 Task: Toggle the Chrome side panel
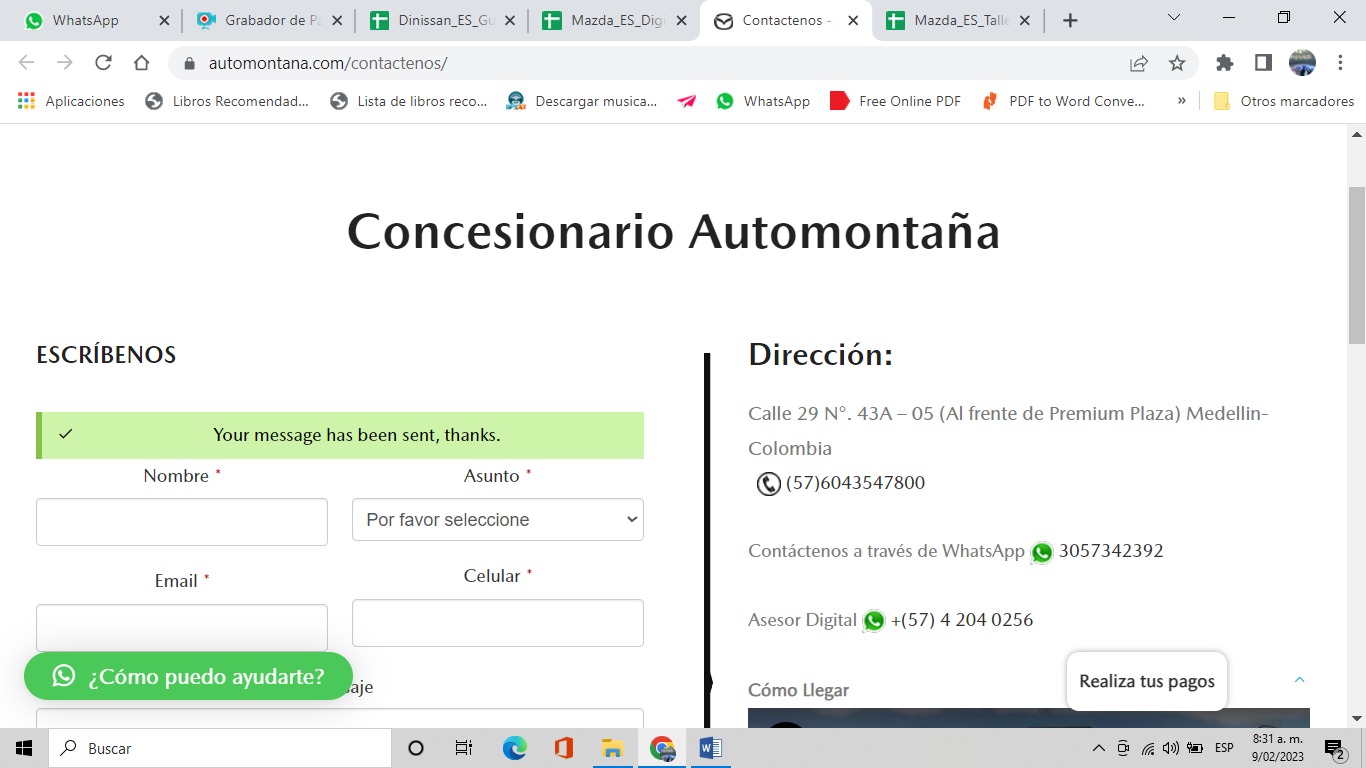[x=1263, y=63]
